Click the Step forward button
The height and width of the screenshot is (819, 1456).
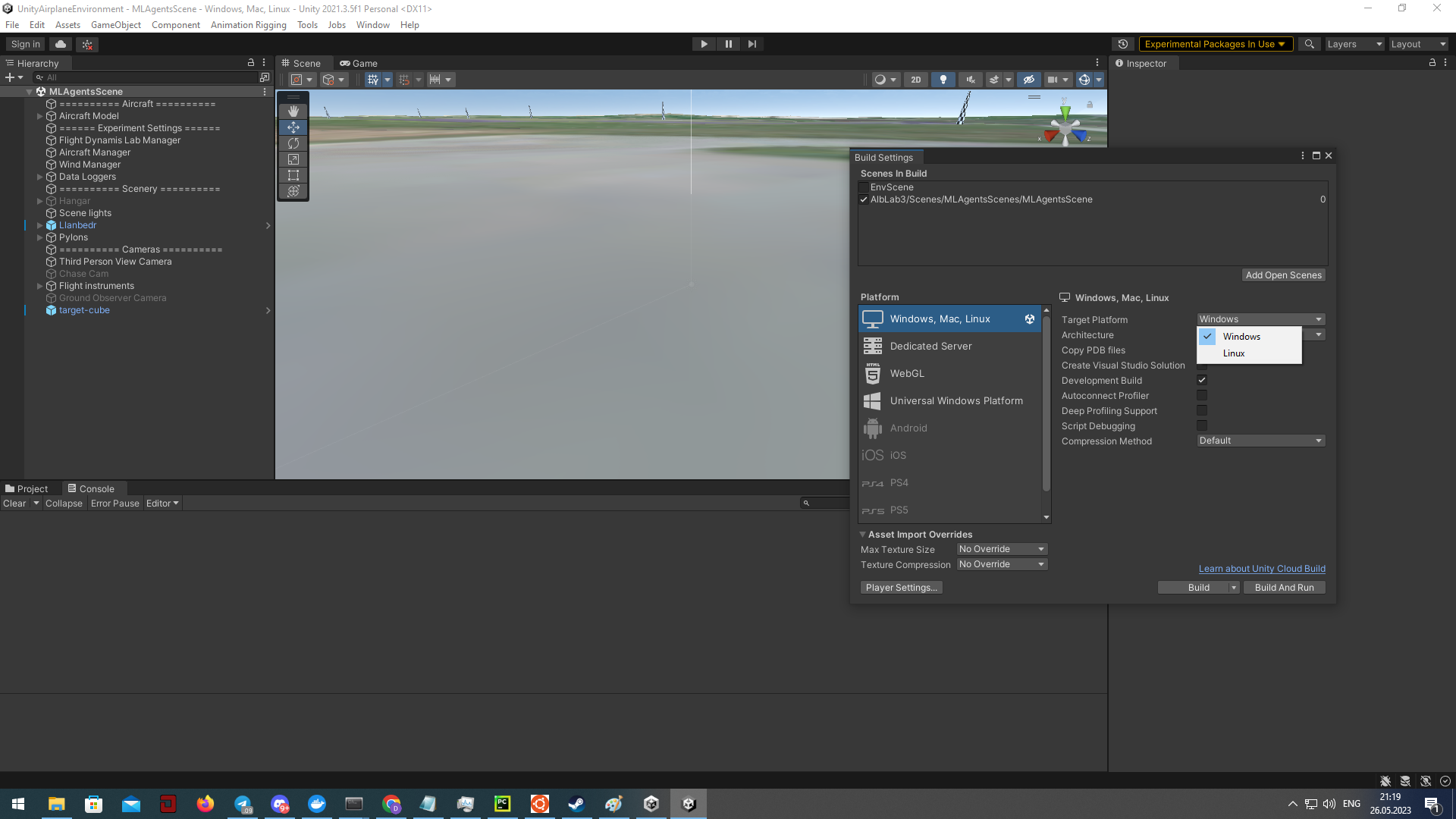coord(752,44)
